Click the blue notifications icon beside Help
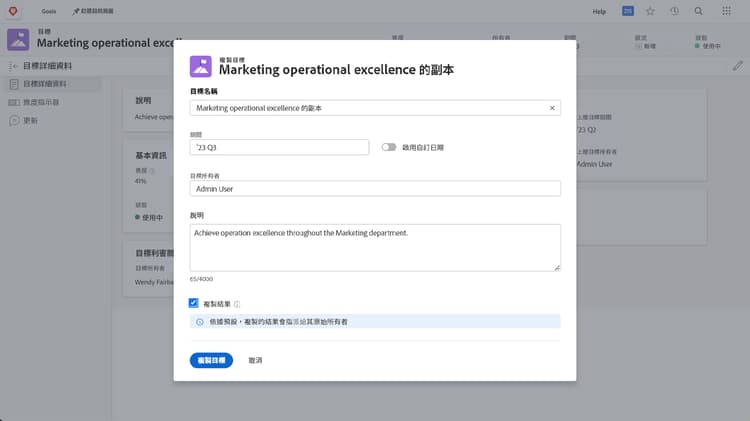 click(x=628, y=11)
